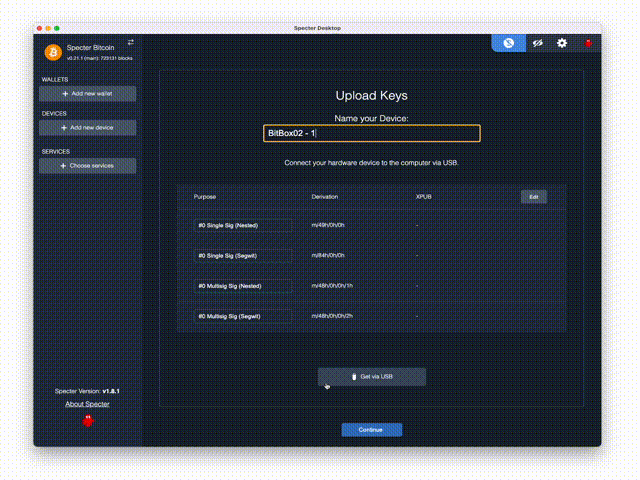Viewport: 640px width, 480px height.
Task: Click the Derivation column header
Action: pos(325,197)
